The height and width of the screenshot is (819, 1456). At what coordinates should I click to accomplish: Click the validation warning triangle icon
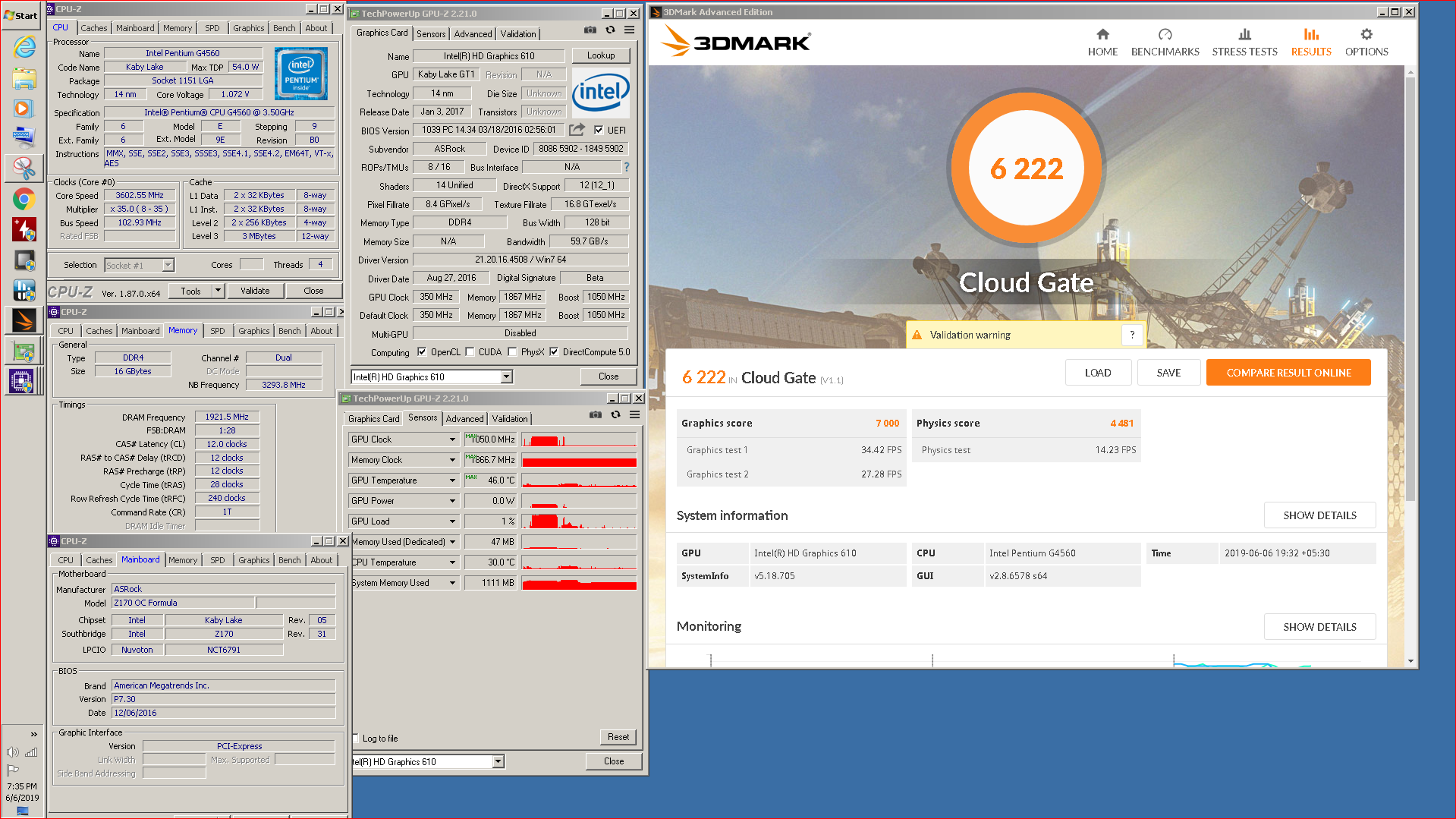click(x=917, y=335)
